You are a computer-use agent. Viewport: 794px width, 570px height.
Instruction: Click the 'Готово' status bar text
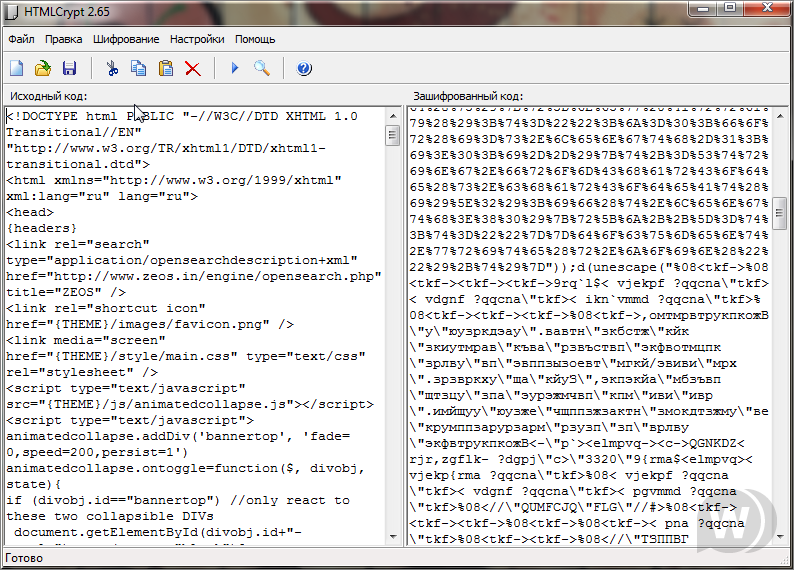tap(24, 558)
